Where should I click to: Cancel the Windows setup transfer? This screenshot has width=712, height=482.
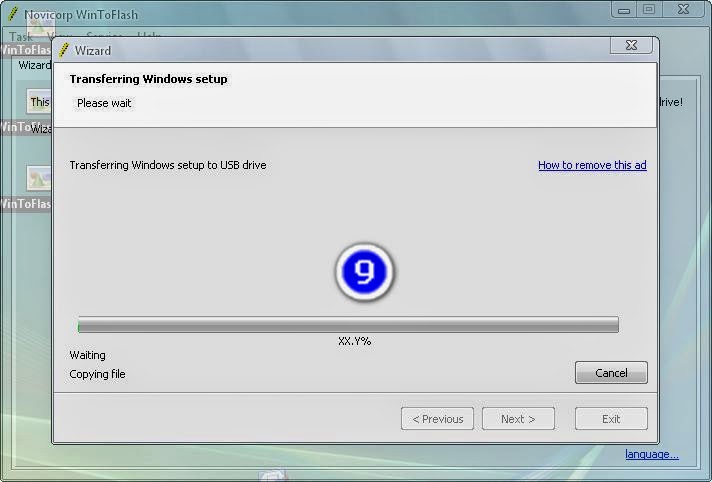pyautogui.click(x=611, y=373)
